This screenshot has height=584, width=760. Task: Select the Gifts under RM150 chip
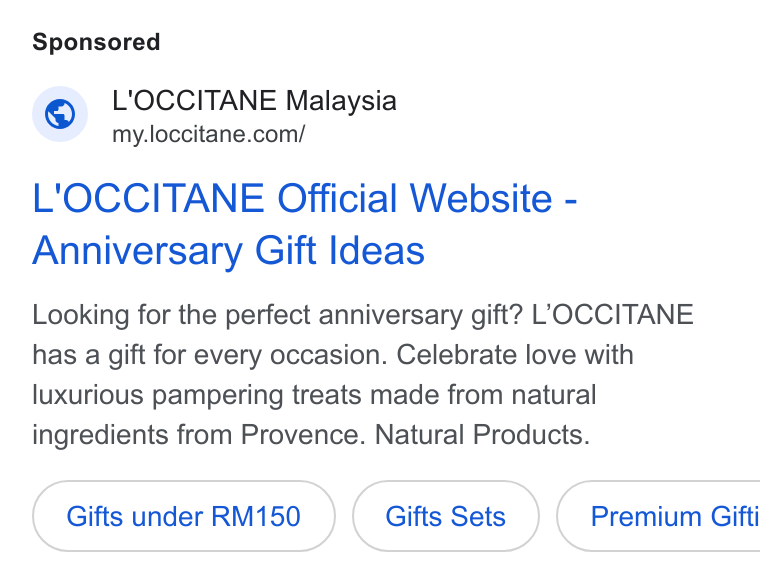click(184, 516)
